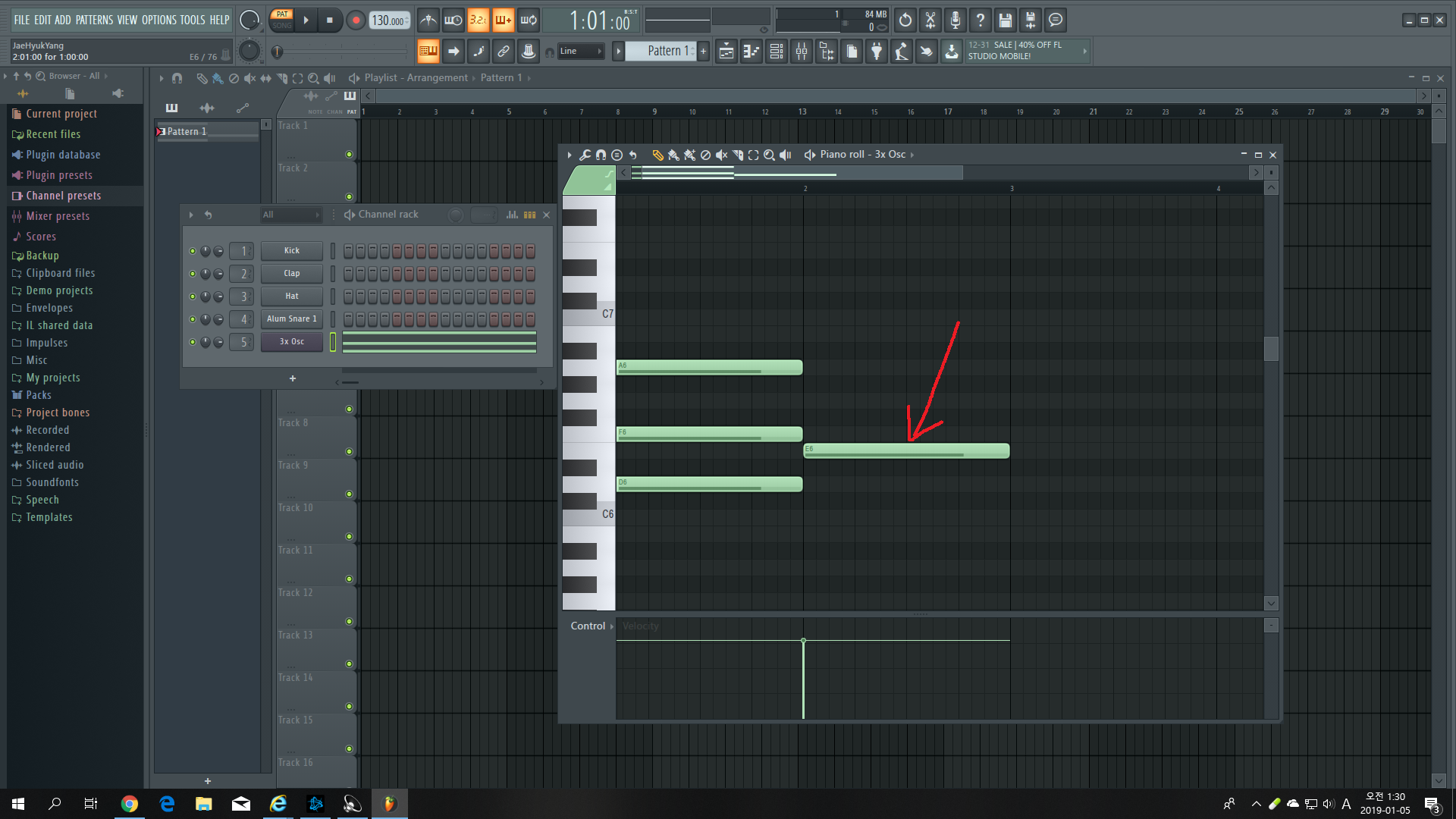Click the Play button in transport

(x=306, y=20)
